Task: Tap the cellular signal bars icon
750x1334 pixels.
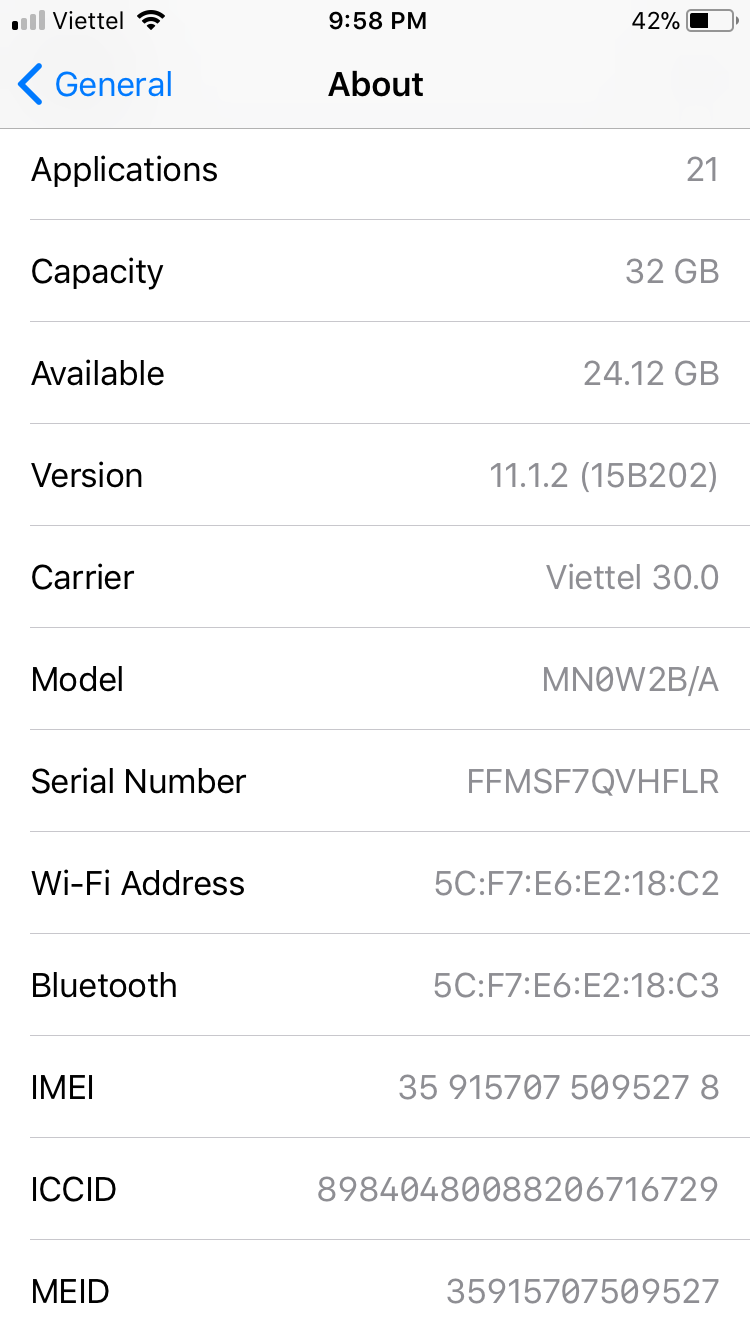Action: coord(29,21)
